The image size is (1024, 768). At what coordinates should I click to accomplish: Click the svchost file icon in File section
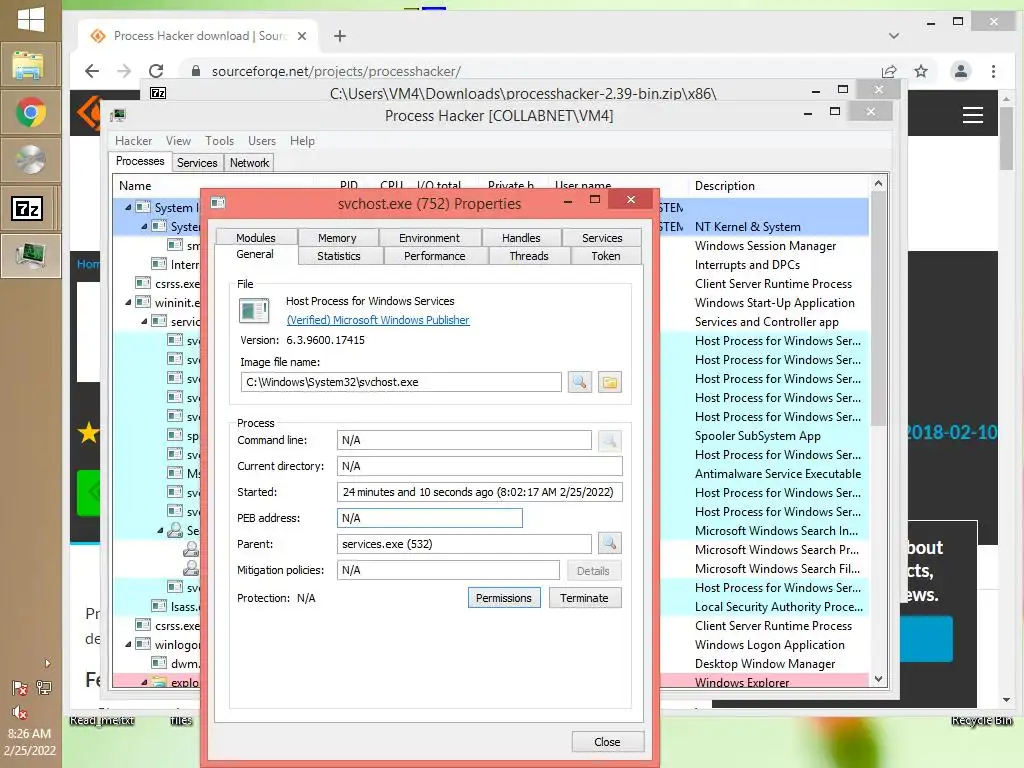click(254, 311)
